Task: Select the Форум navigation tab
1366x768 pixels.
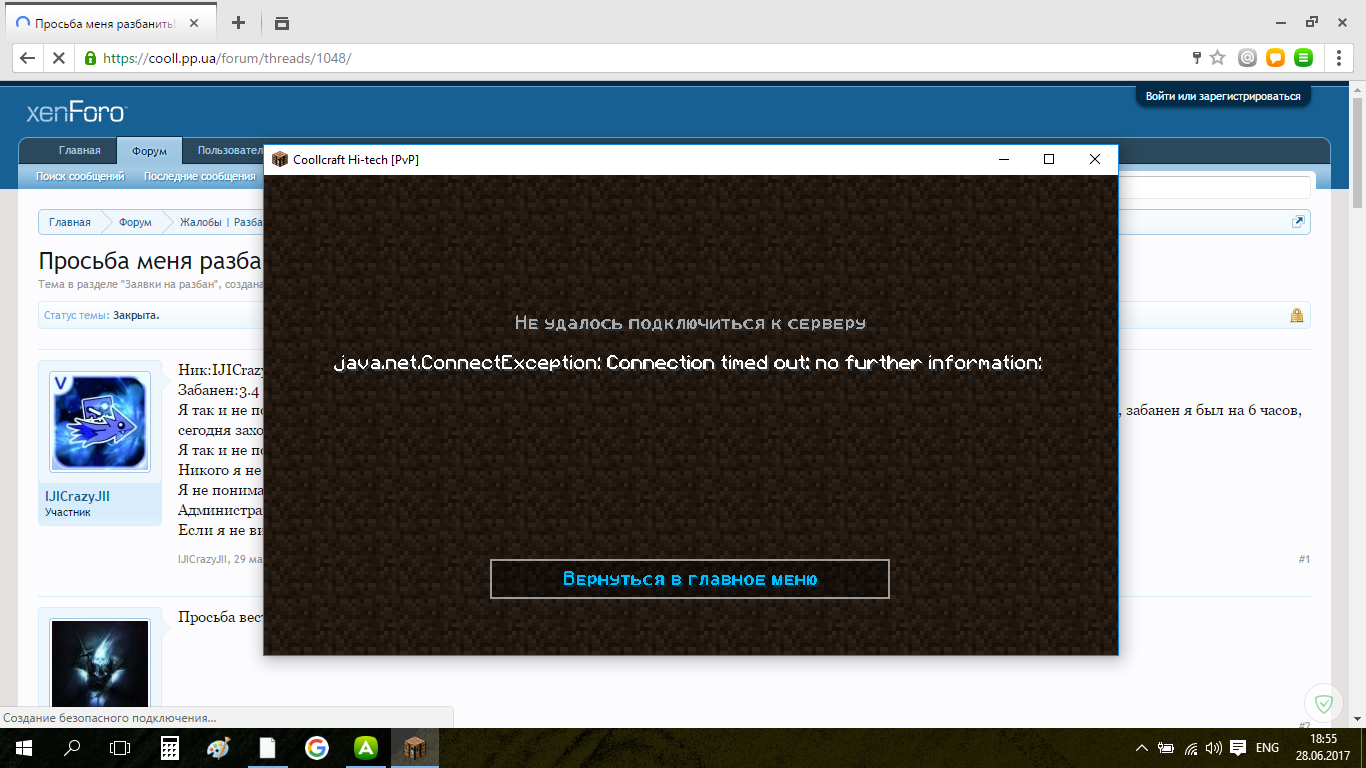Action: tap(149, 151)
